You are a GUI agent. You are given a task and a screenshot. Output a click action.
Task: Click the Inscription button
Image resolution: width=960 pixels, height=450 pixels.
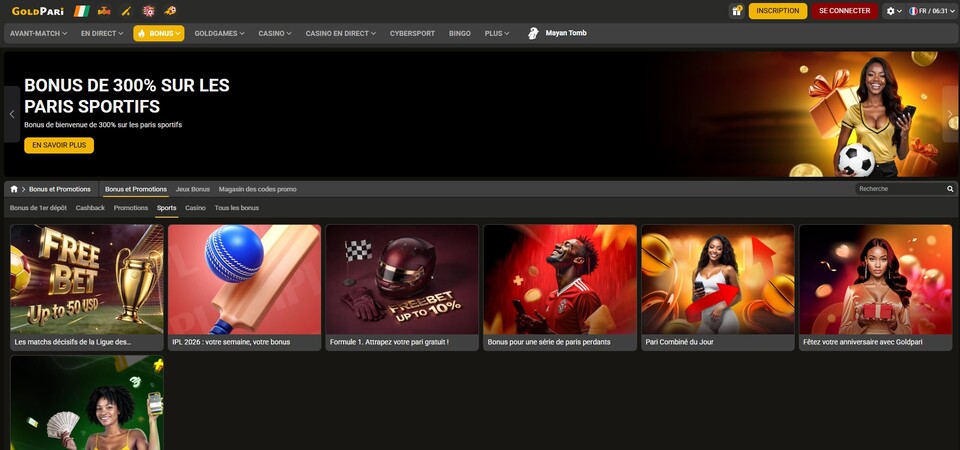pyautogui.click(x=778, y=11)
